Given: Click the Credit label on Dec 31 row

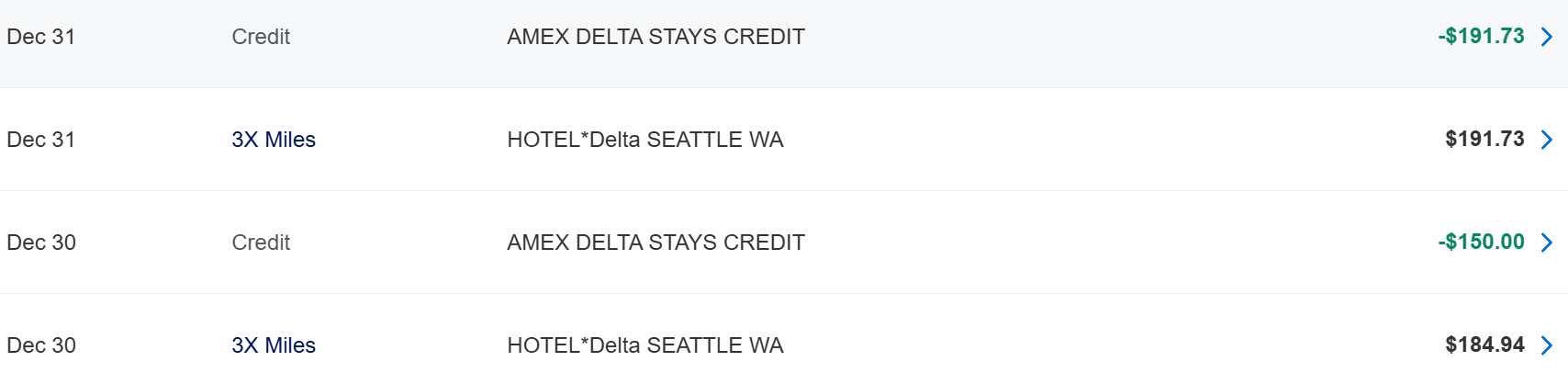Looking at the screenshot, I should pos(261,37).
